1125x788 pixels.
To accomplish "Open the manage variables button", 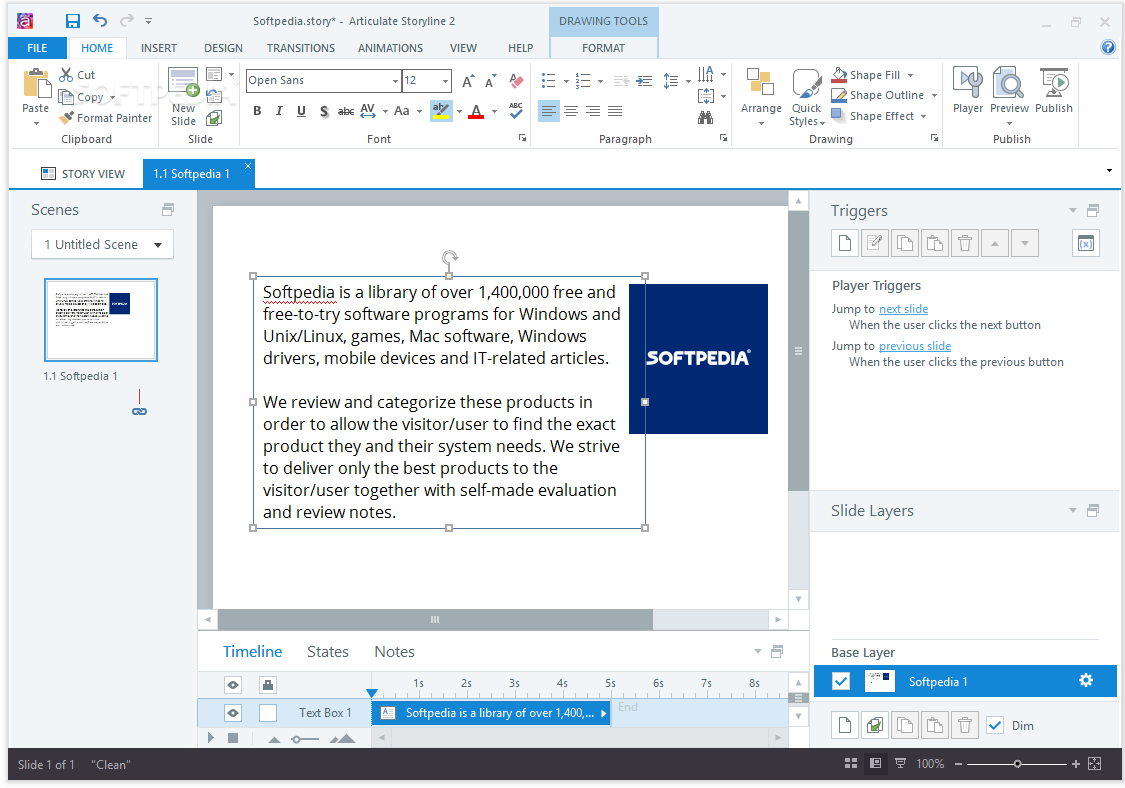I will point(1086,243).
